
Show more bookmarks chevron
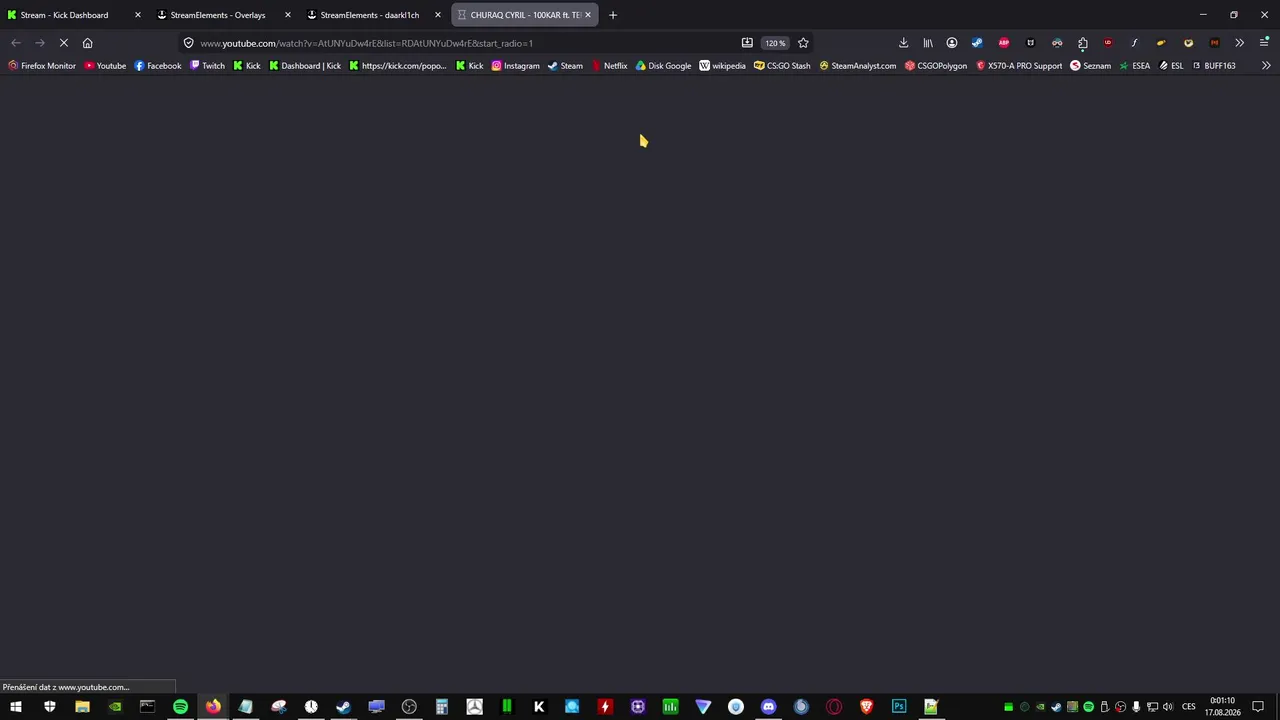click(x=1266, y=66)
